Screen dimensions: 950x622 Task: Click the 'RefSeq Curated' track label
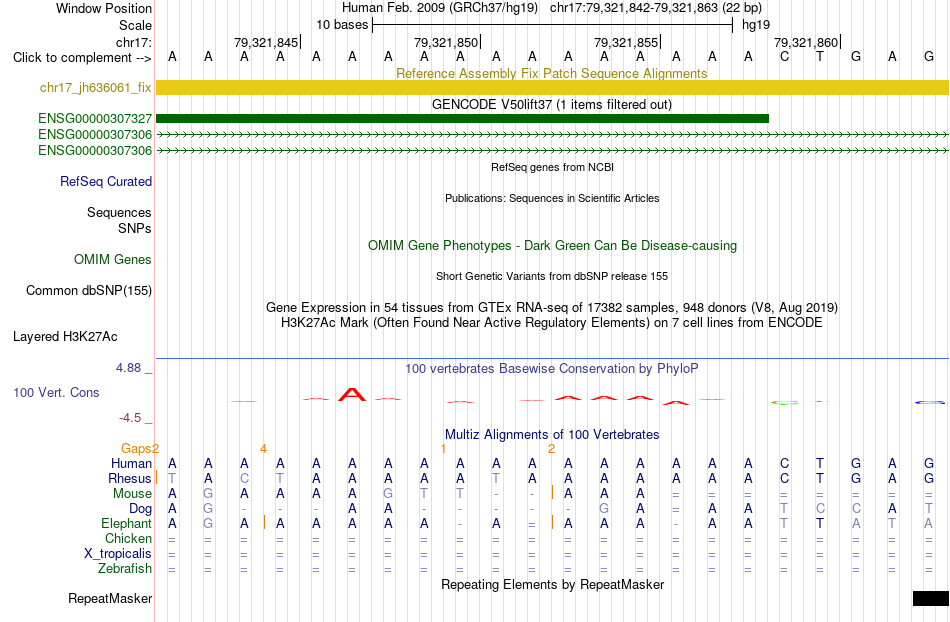(105, 181)
